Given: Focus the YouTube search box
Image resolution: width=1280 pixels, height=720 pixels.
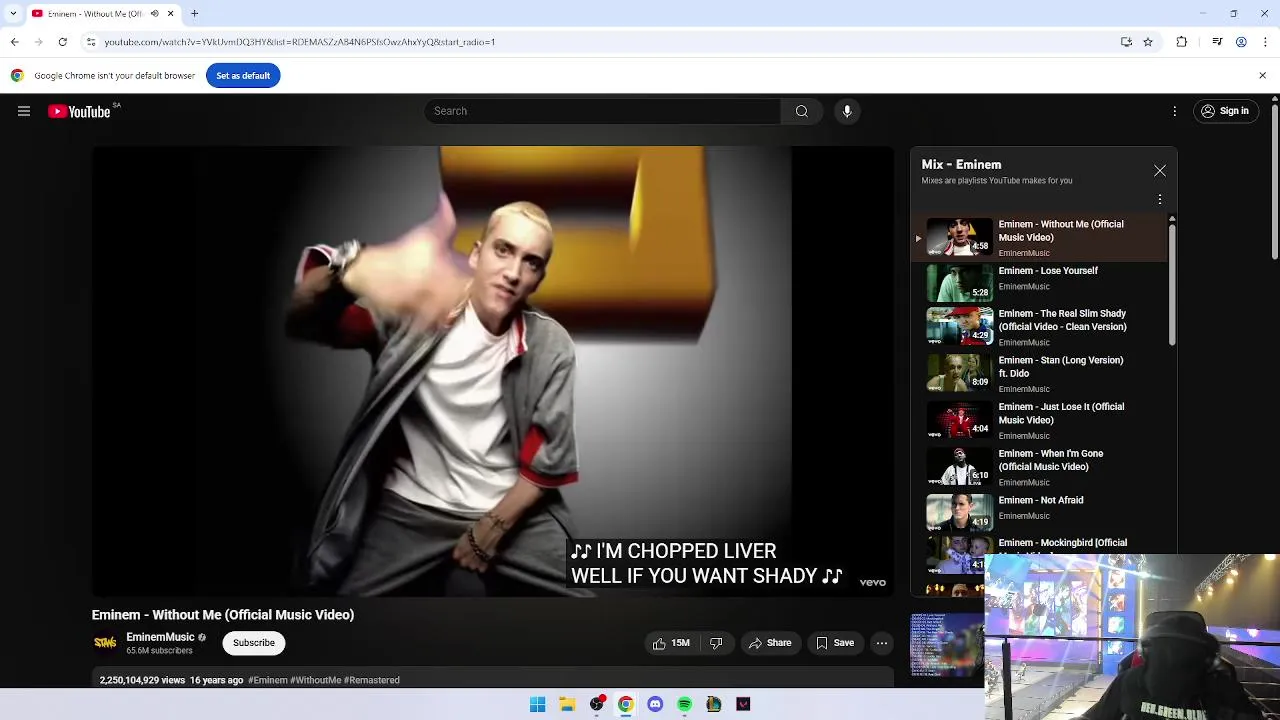Looking at the screenshot, I should point(603,111).
